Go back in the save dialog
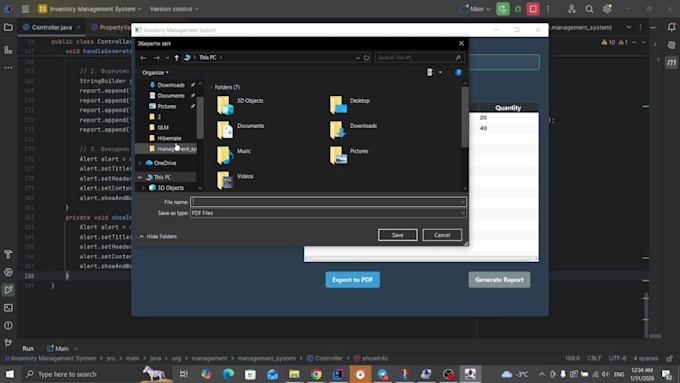This screenshot has height=383, width=680. tap(143, 58)
